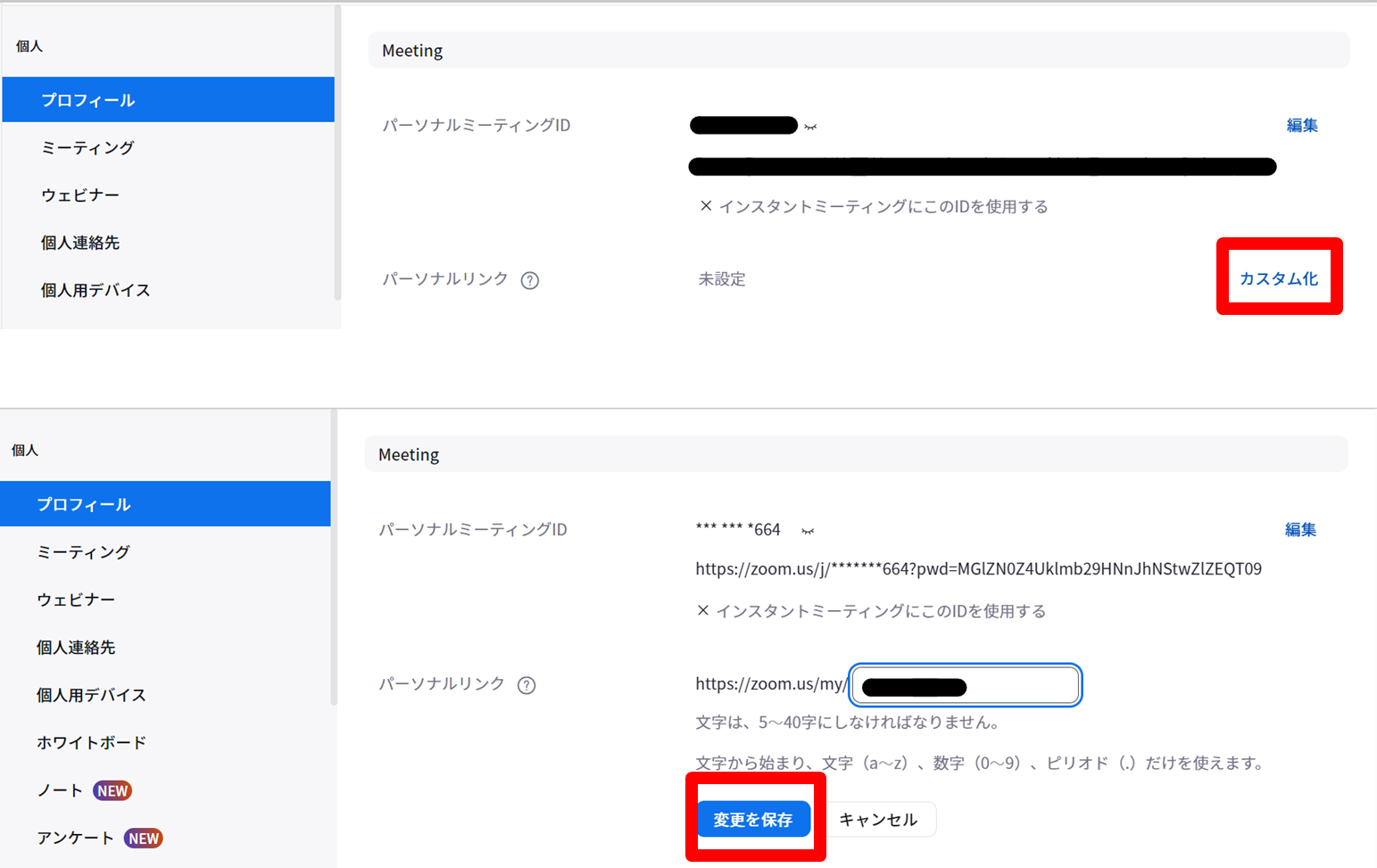Select プロフィール in the top sidebar
Screen dimensions: 1377x868
(169, 99)
